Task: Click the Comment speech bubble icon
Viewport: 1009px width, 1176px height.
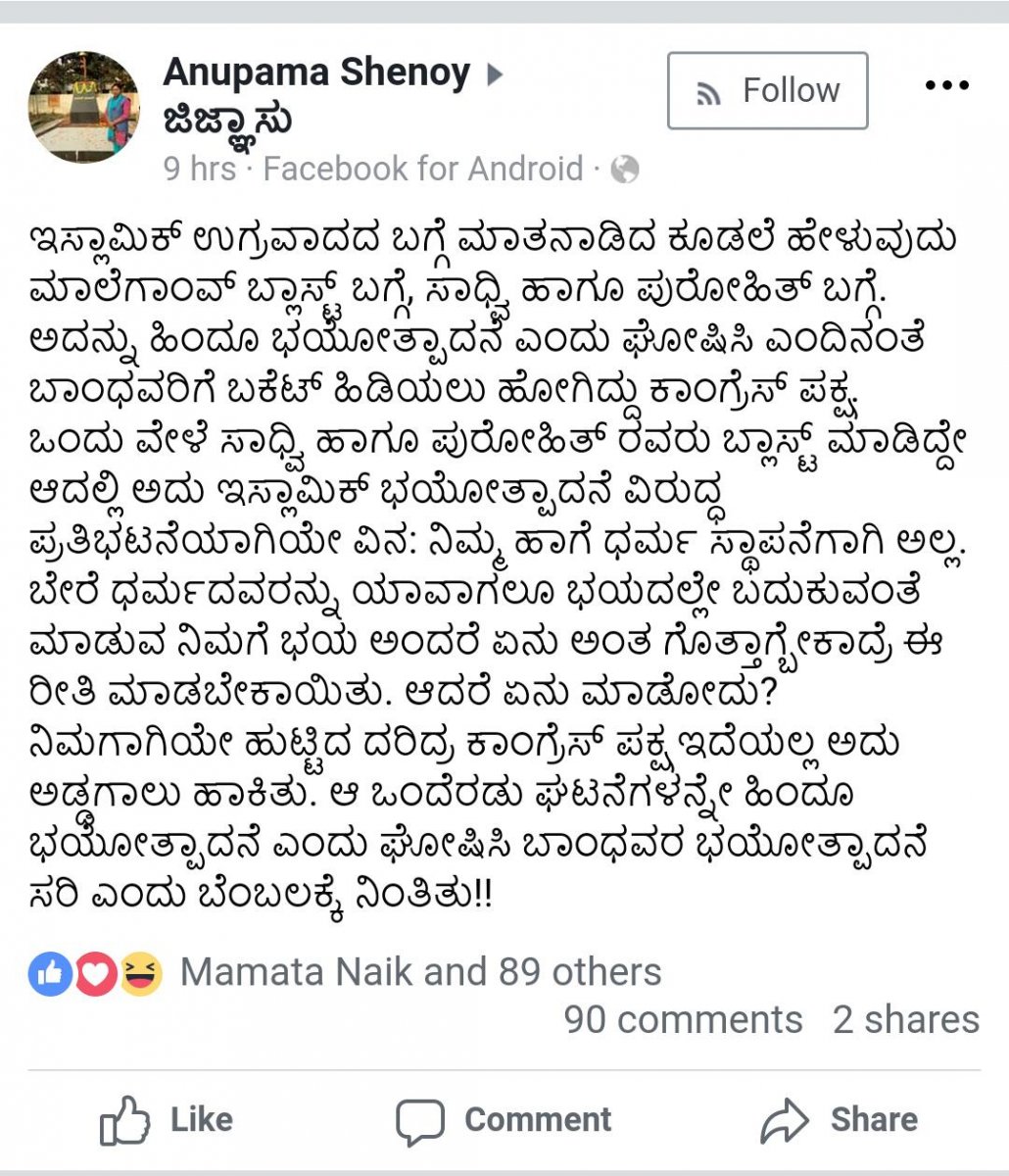Action: (x=419, y=1122)
